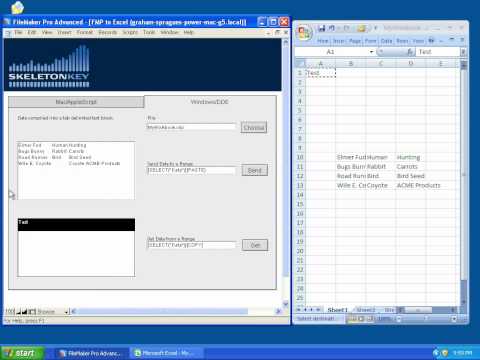
Task: Open the FileMaker Edit menu
Action: (32, 32)
